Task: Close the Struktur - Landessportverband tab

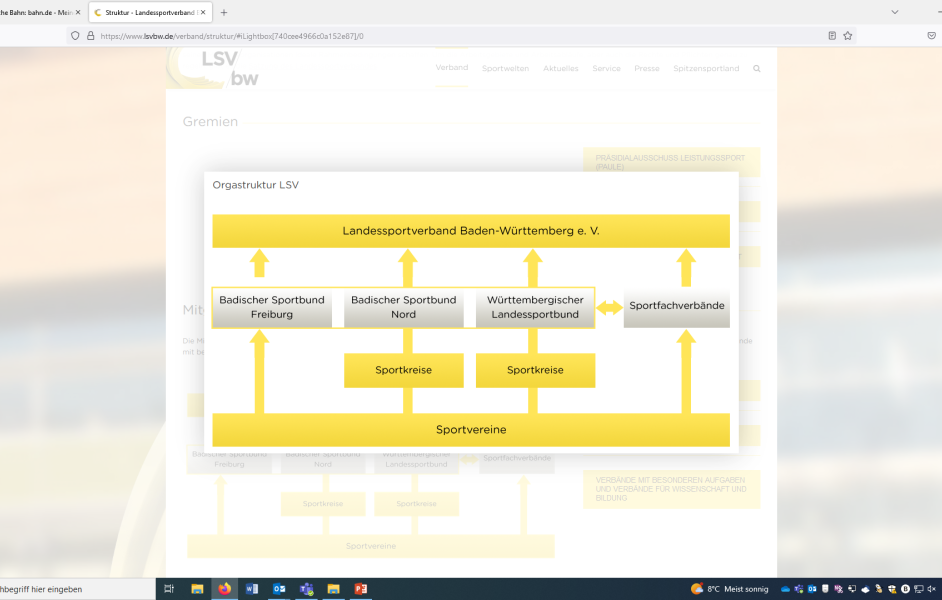Action: 203,12
